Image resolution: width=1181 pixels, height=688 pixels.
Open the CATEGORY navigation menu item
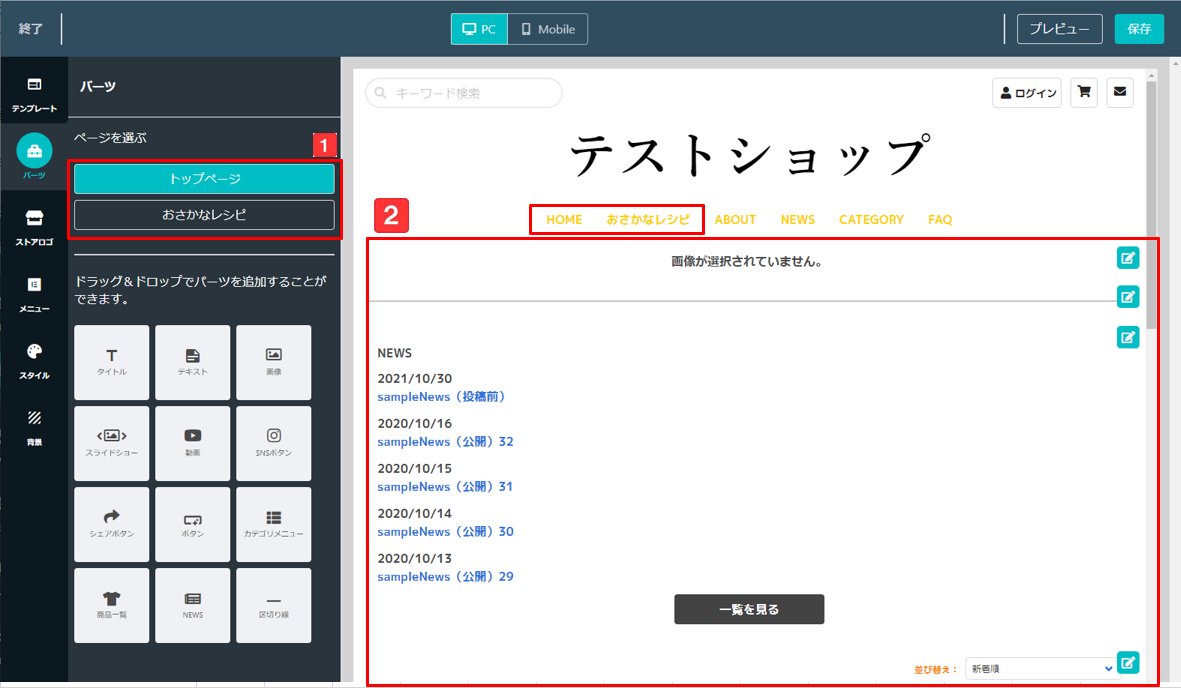coord(871,219)
